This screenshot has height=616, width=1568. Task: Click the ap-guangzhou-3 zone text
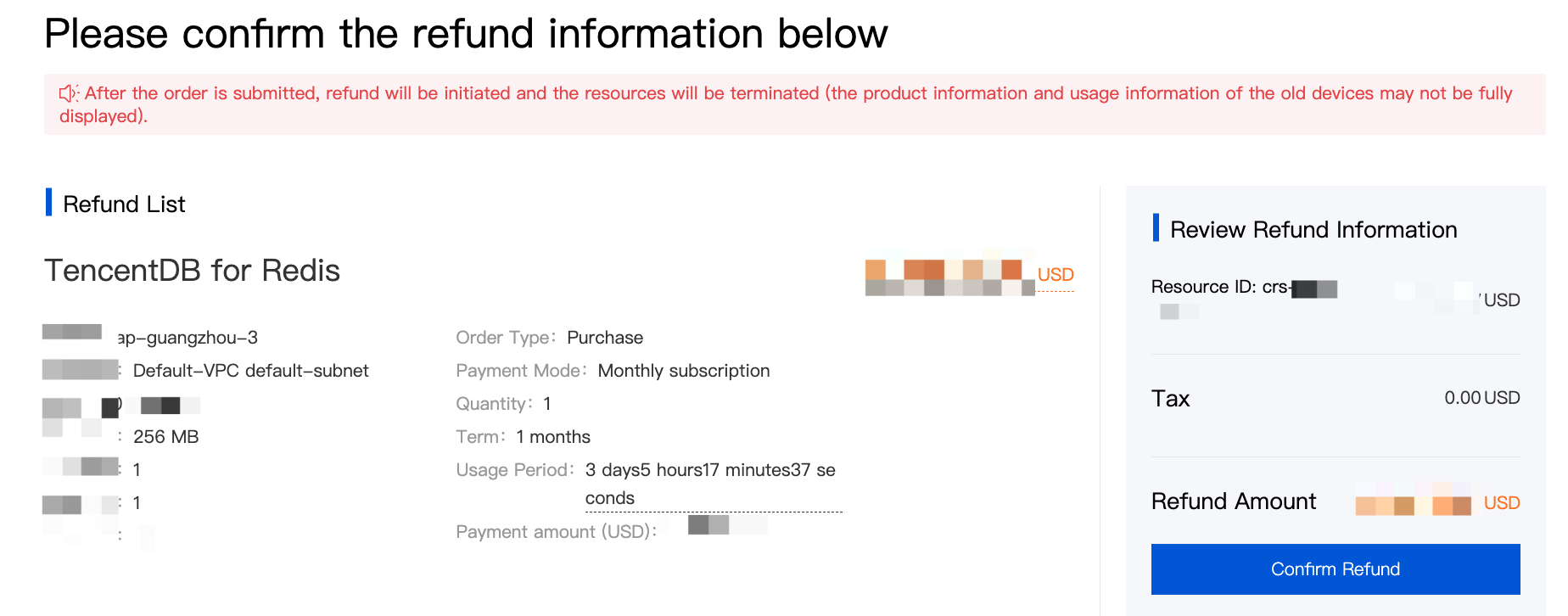click(188, 338)
